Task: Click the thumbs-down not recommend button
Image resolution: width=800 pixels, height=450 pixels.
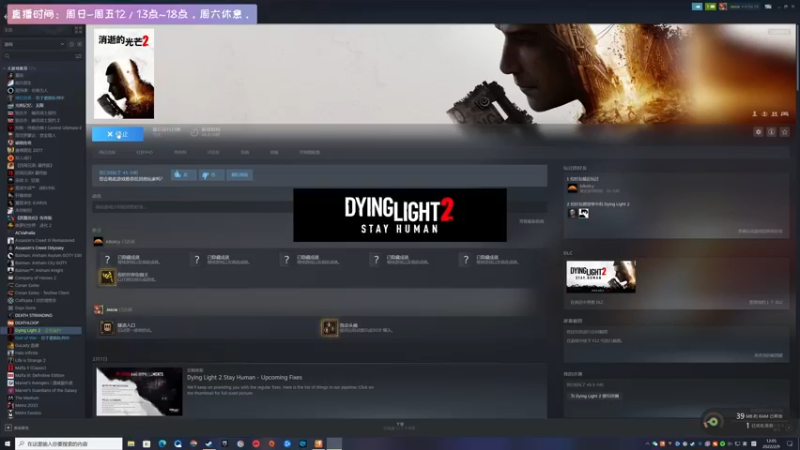Action: click(x=211, y=175)
